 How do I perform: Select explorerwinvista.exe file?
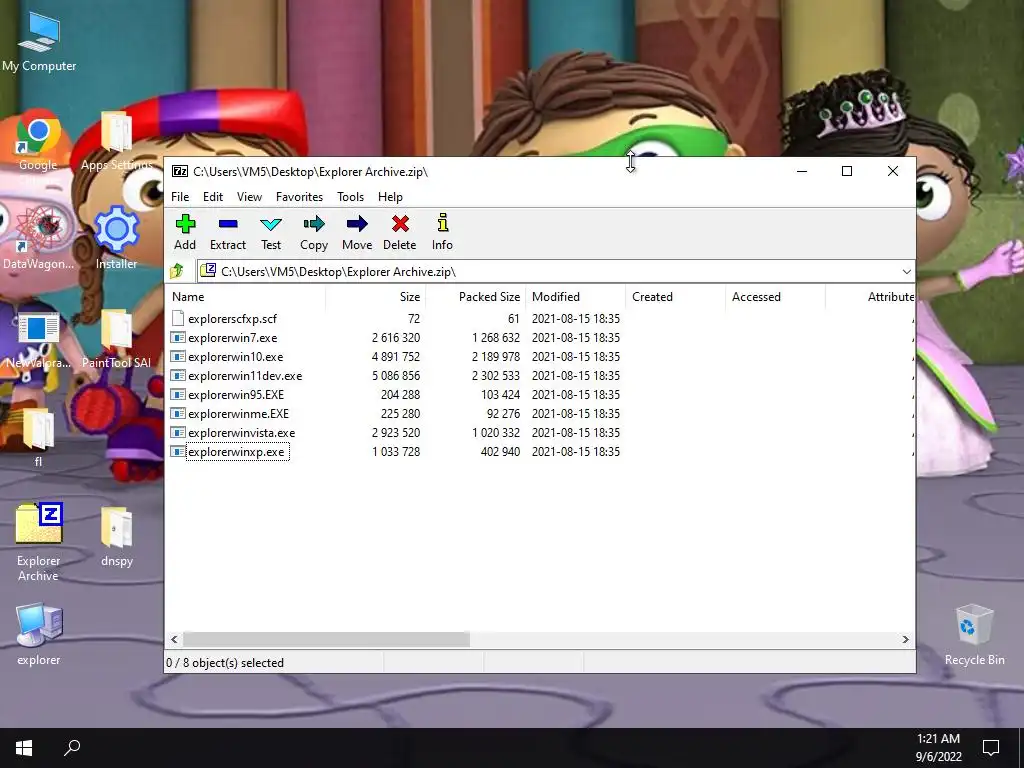[242, 432]
